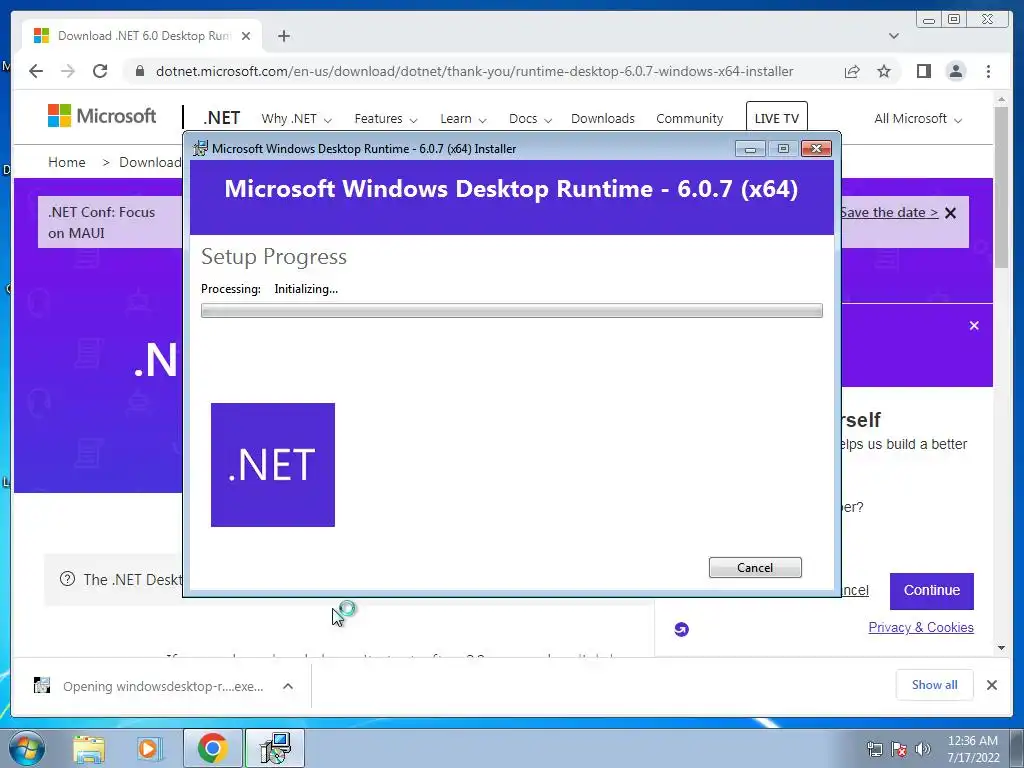Open the Community nav item
The image size is (1024, 768).
coord(690,119)
